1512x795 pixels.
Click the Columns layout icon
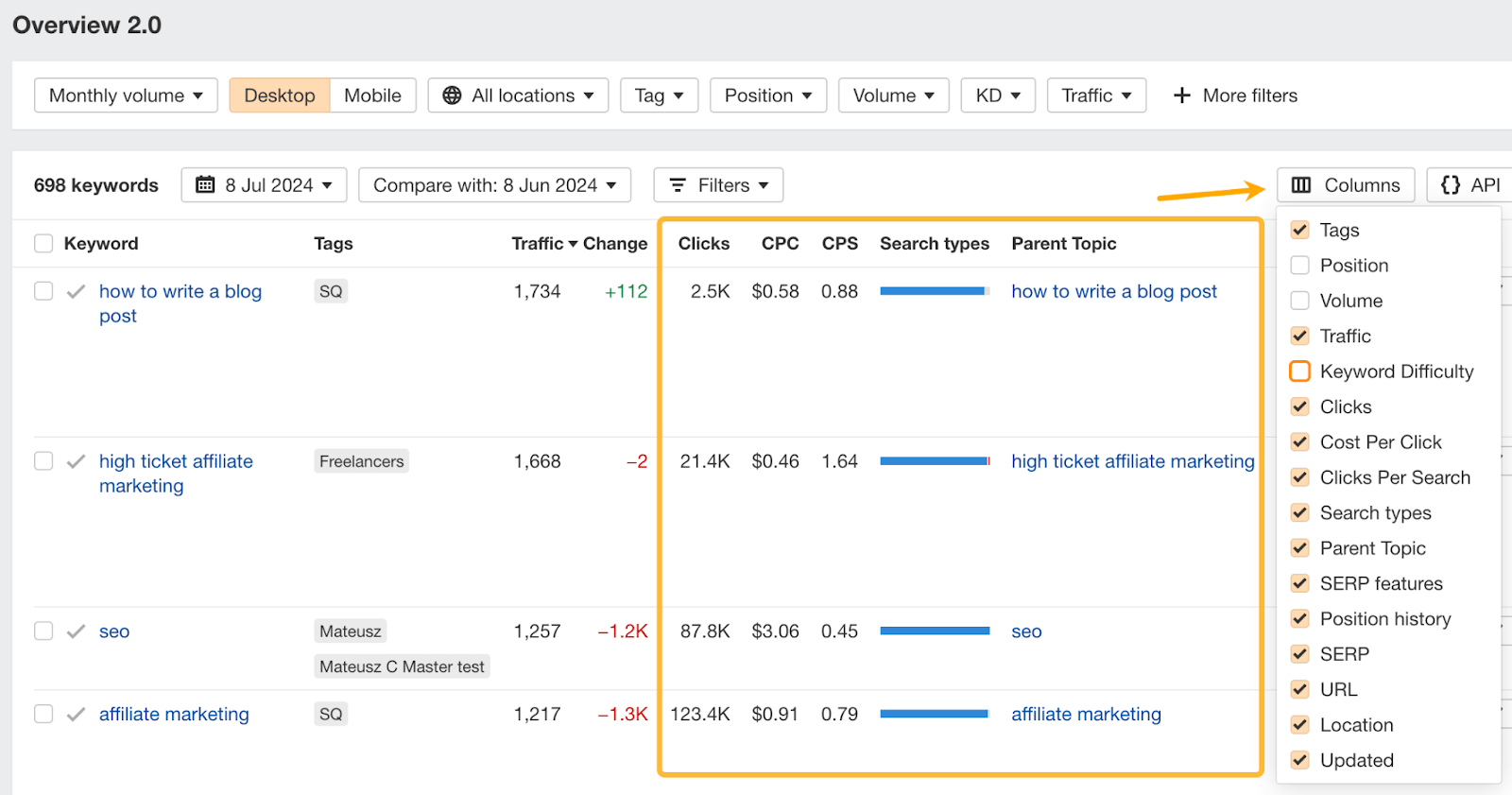(1301, 185)
